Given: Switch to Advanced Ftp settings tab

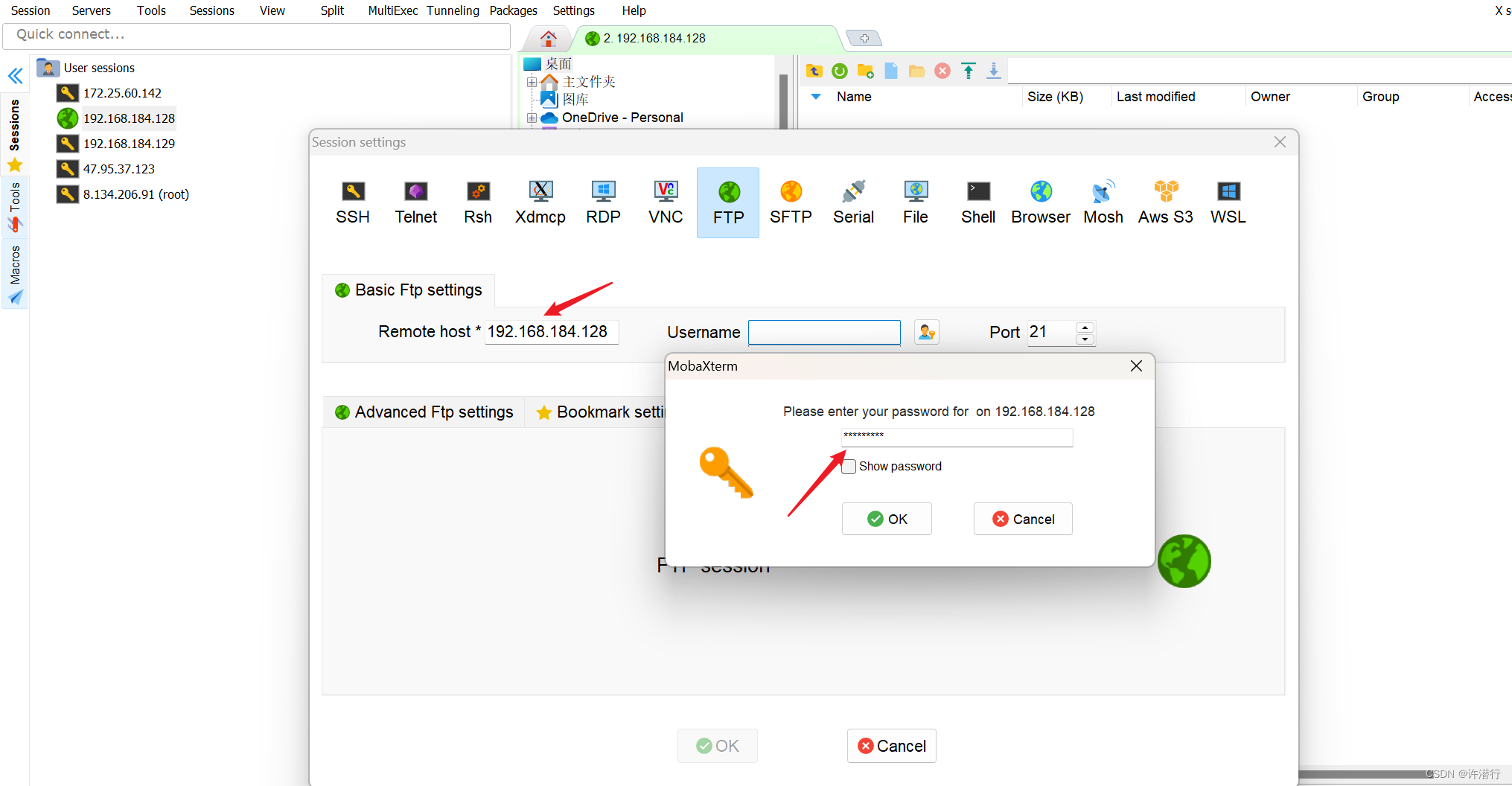Looking at the screenshot, I should 424,412.
